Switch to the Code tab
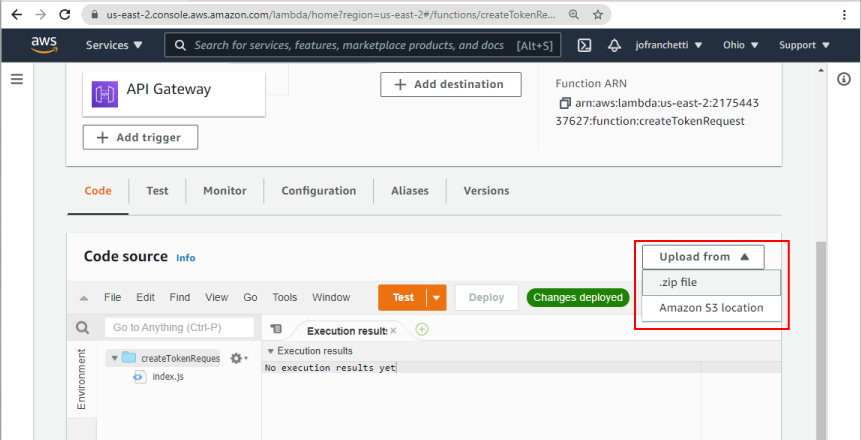This screenshot has width=861, height=440. (98, 191)
